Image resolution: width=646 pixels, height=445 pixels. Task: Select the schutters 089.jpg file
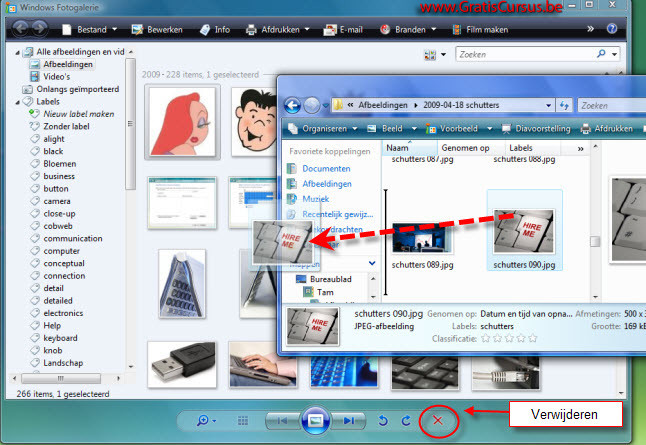(422, 246)
